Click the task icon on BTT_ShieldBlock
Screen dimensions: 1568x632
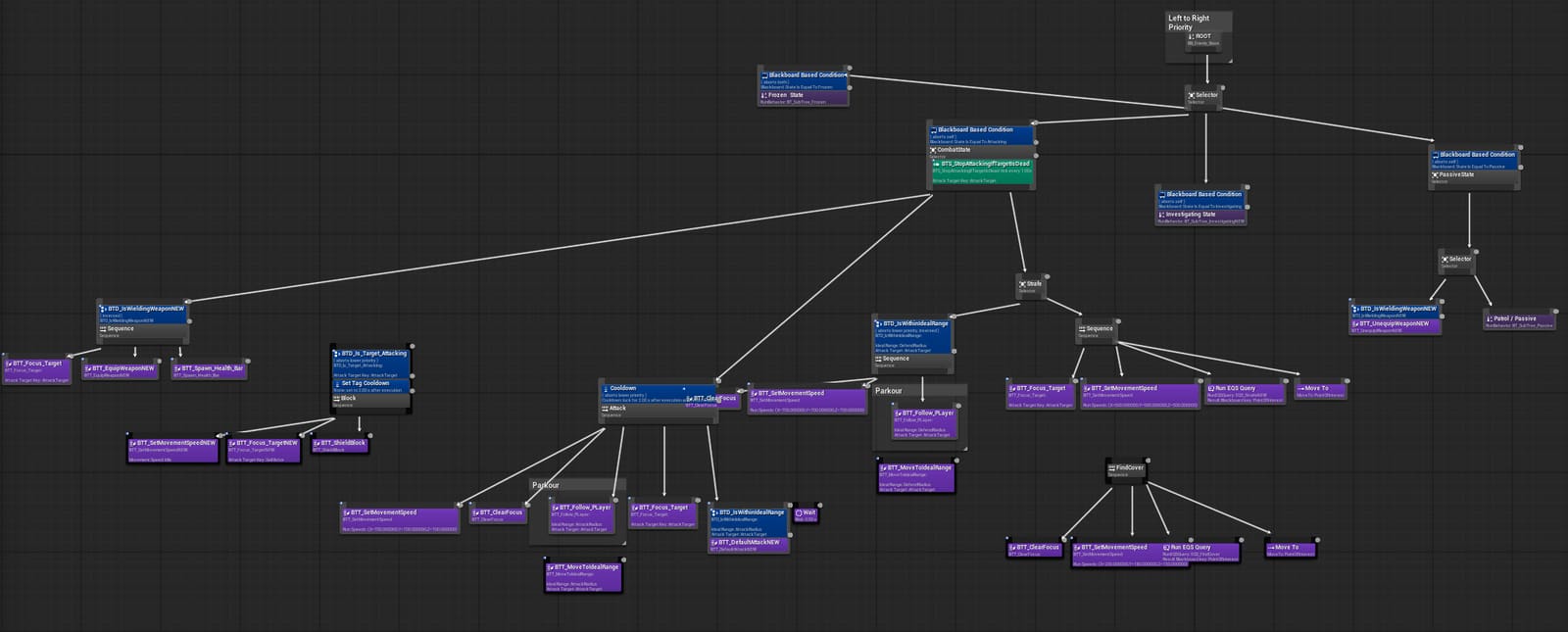coord(317,443)
